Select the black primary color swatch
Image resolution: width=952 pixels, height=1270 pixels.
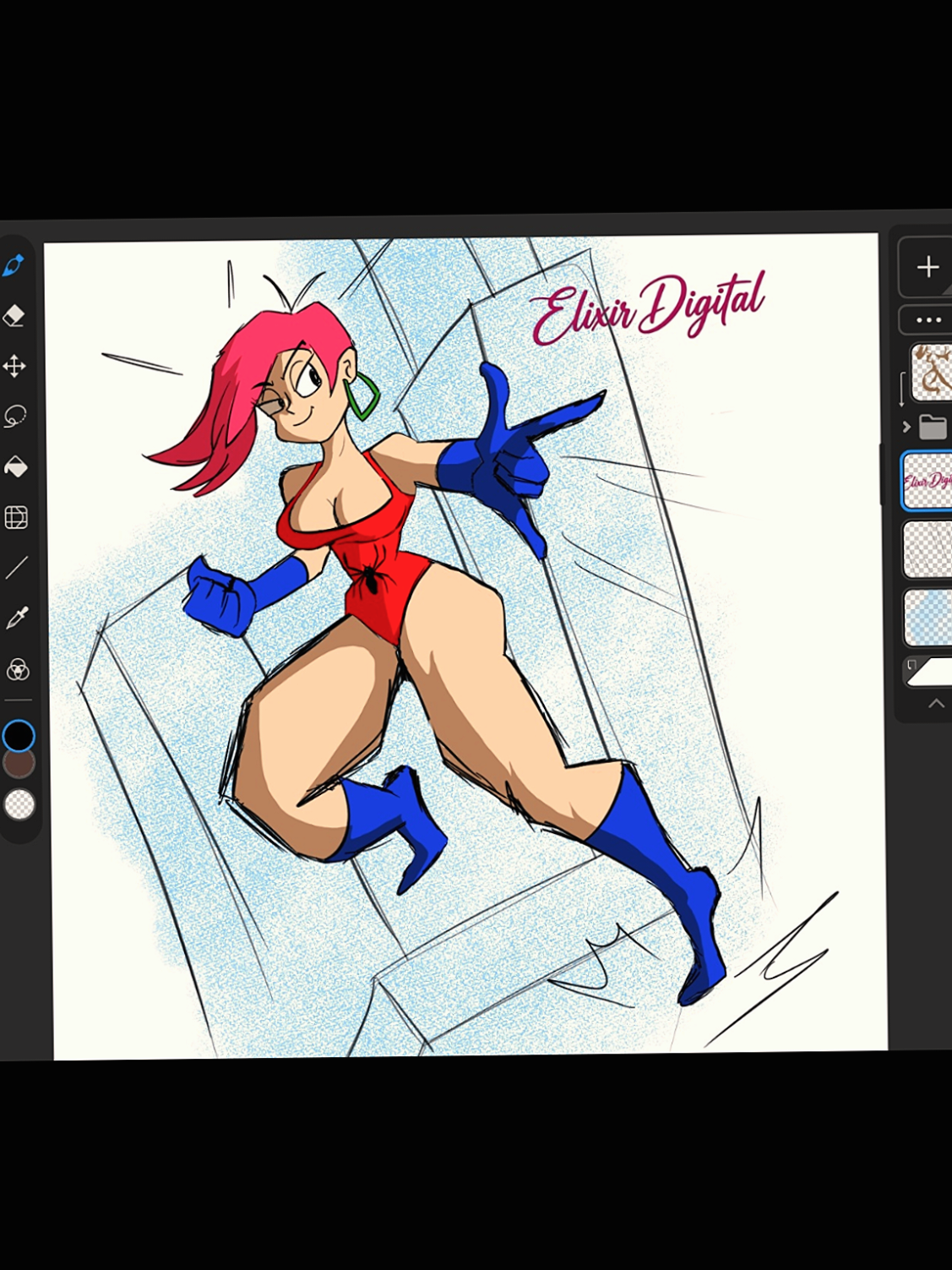click(19, 736)
